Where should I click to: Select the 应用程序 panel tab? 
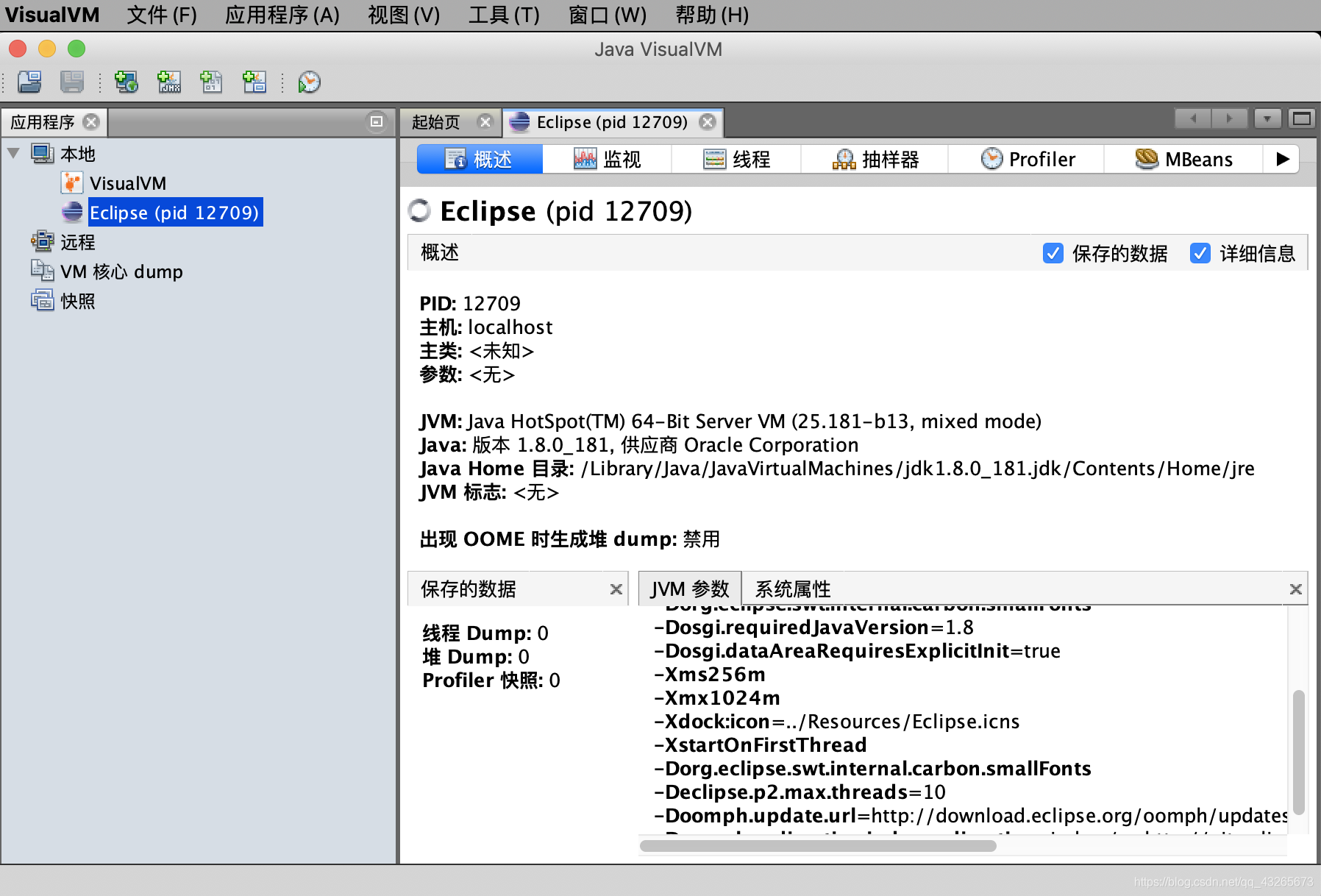(43, 122)
